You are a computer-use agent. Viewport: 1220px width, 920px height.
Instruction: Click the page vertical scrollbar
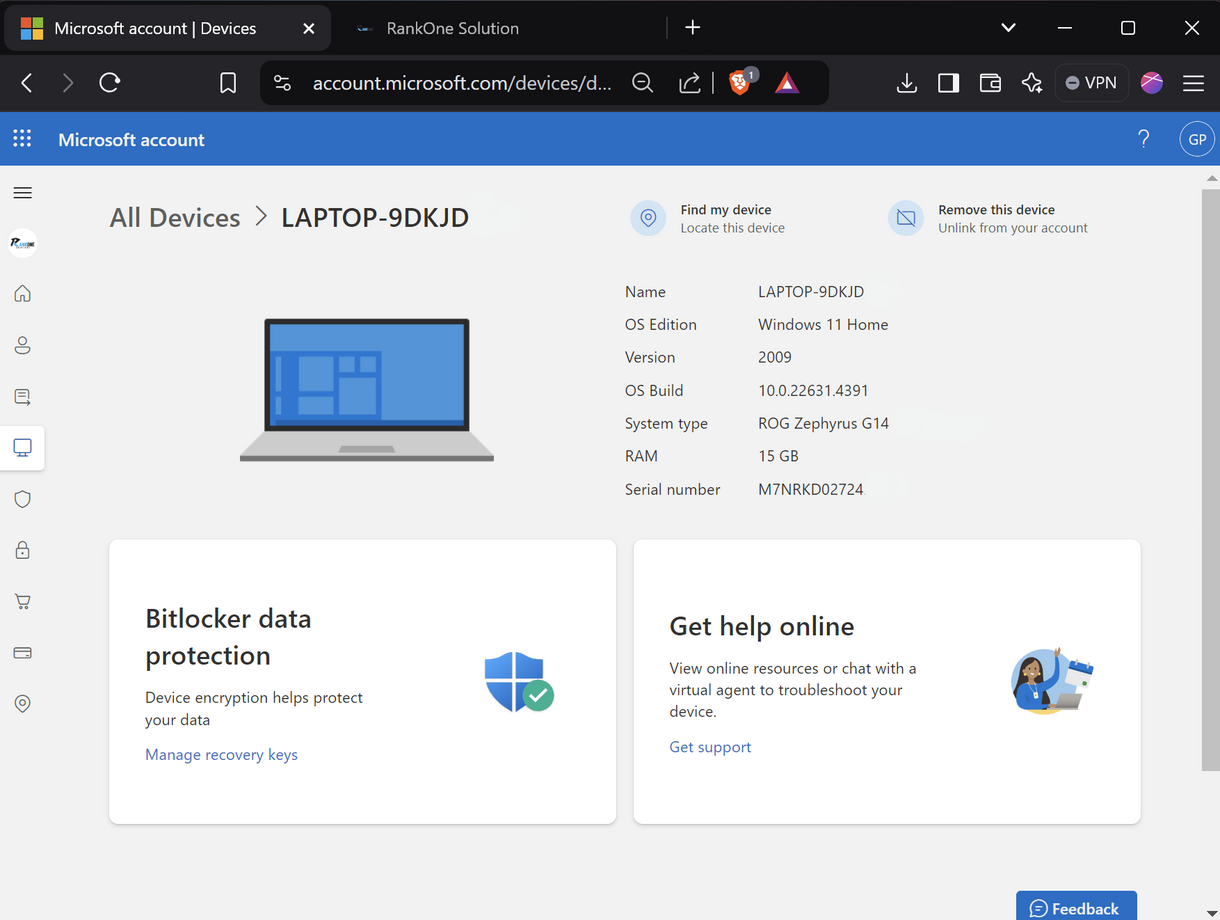tap(1210, 480)
